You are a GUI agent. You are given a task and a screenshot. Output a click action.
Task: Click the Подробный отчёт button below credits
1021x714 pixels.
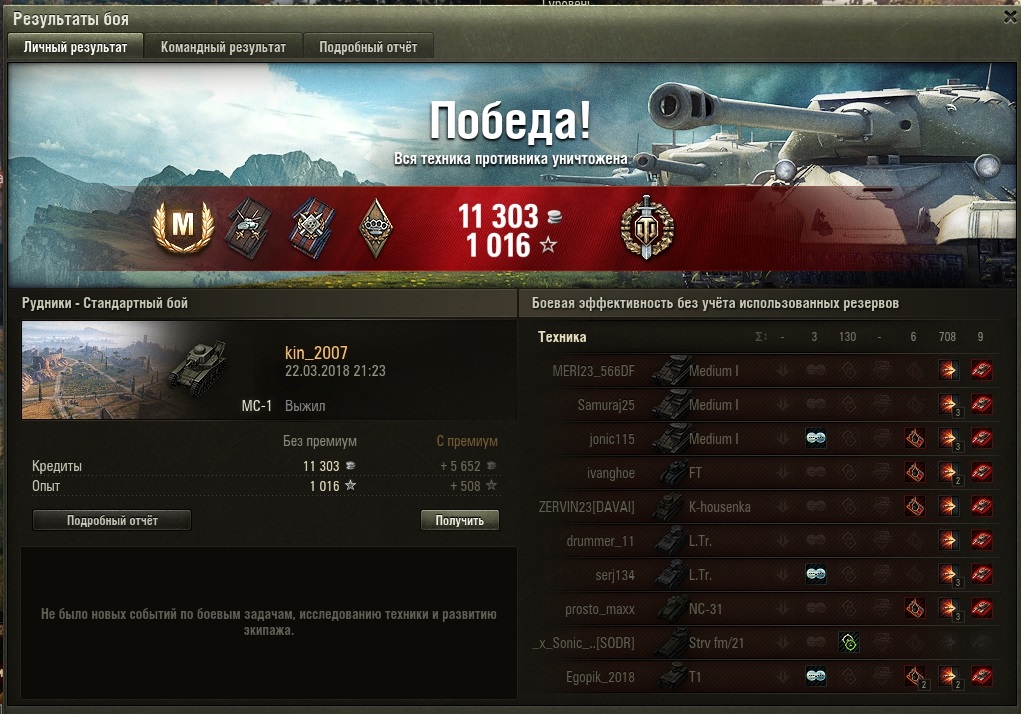112,520
